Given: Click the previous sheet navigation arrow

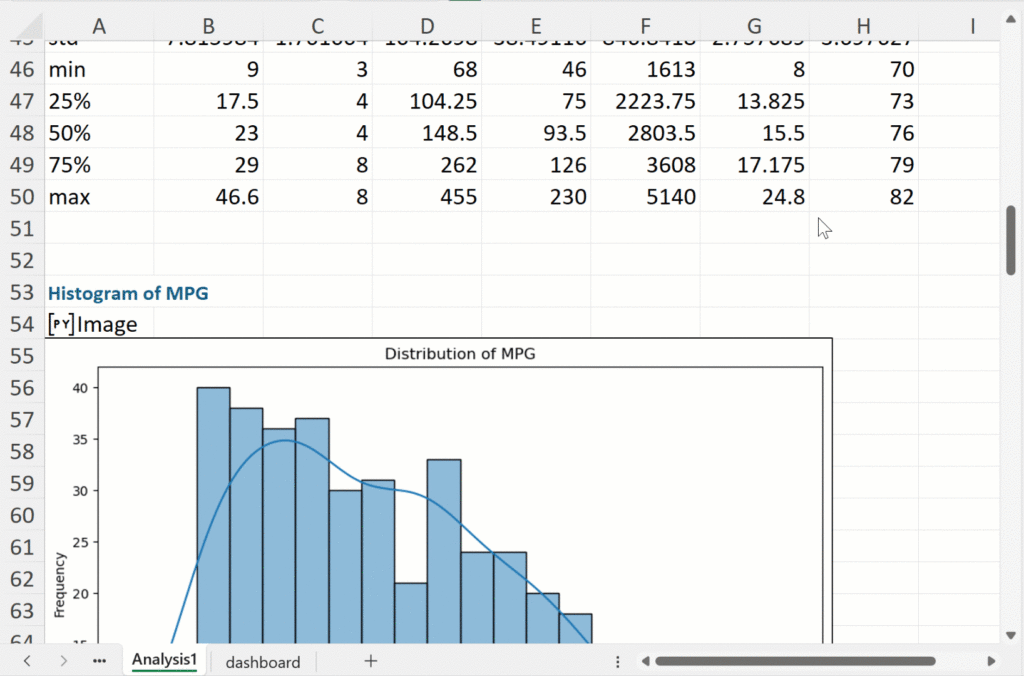Looking at the screenshot, I should (x=27, y=661).
